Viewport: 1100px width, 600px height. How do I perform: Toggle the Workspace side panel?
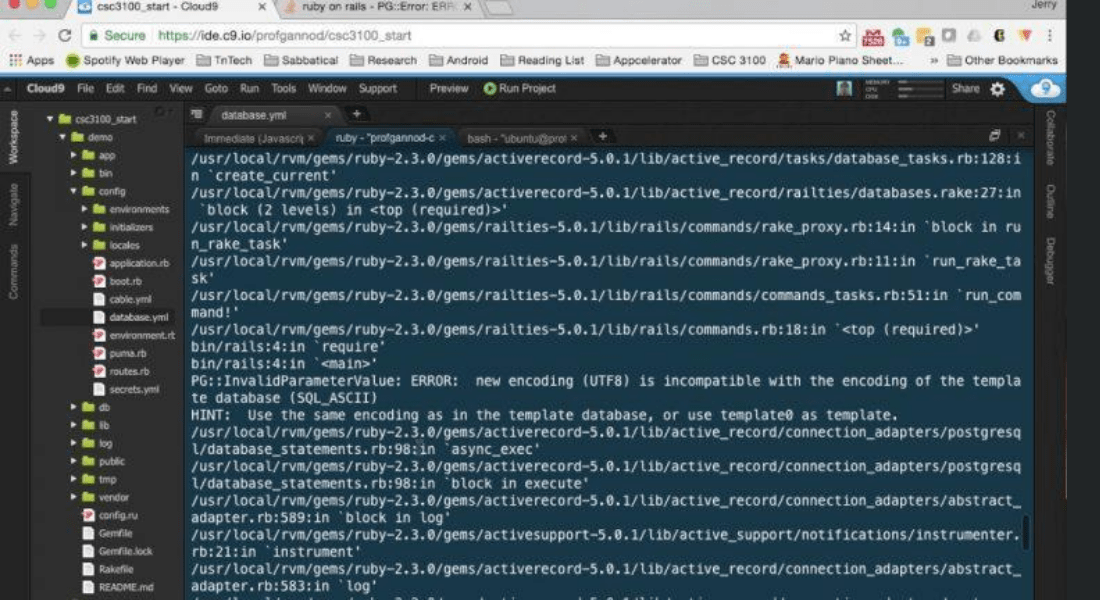tap(13, 136)
